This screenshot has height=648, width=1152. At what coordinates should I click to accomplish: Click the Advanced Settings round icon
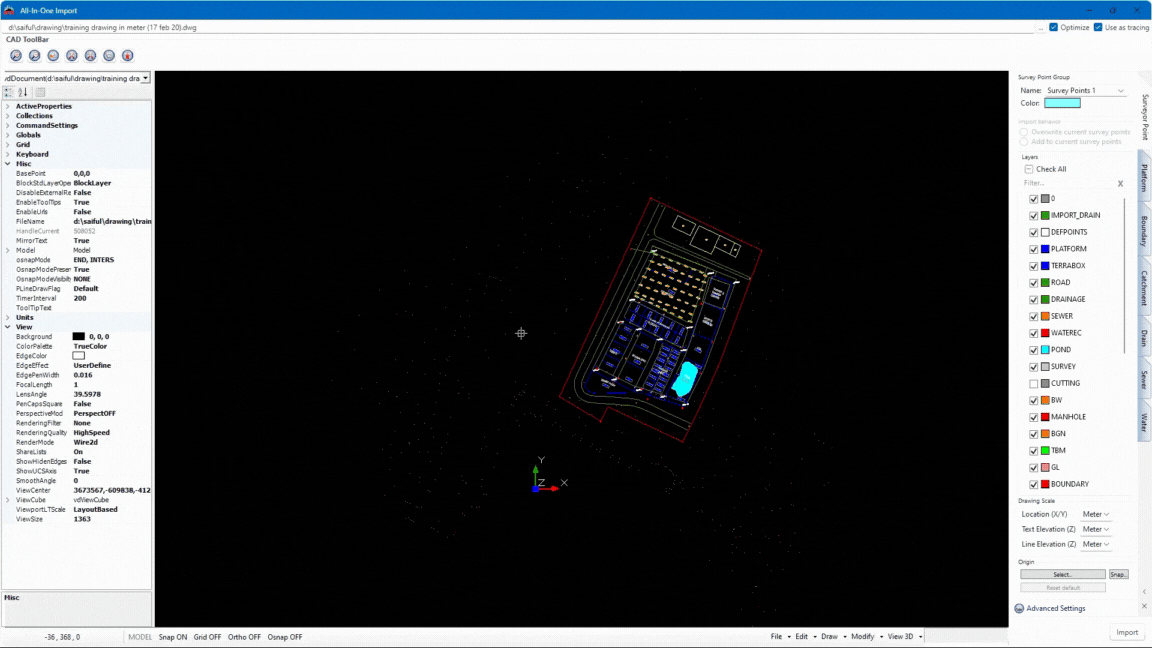[x=1019, y=608]
